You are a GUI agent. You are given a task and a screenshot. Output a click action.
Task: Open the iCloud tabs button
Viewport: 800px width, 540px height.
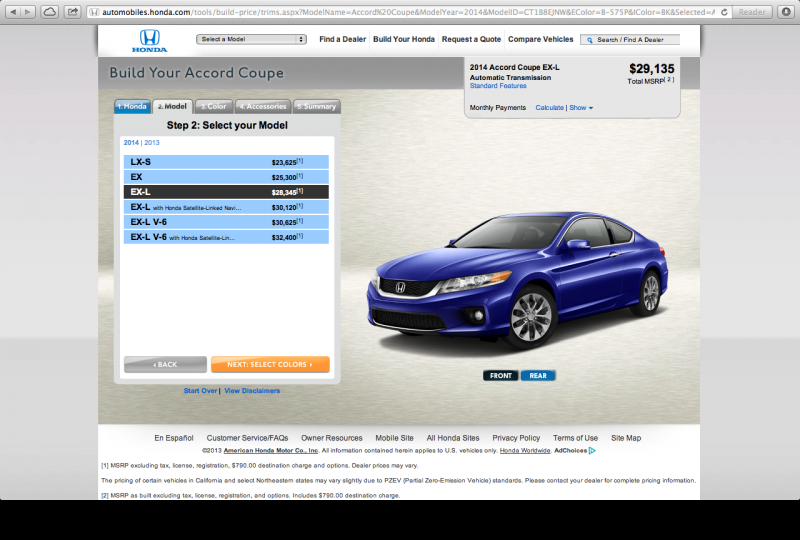49,12
